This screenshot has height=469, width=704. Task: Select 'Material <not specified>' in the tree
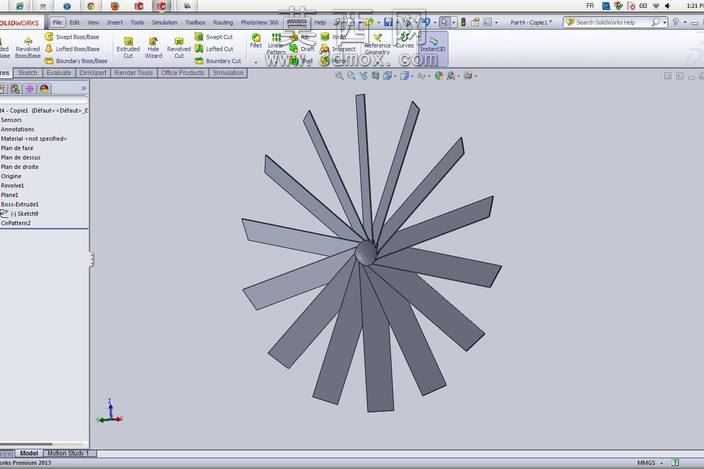(34, 139)
